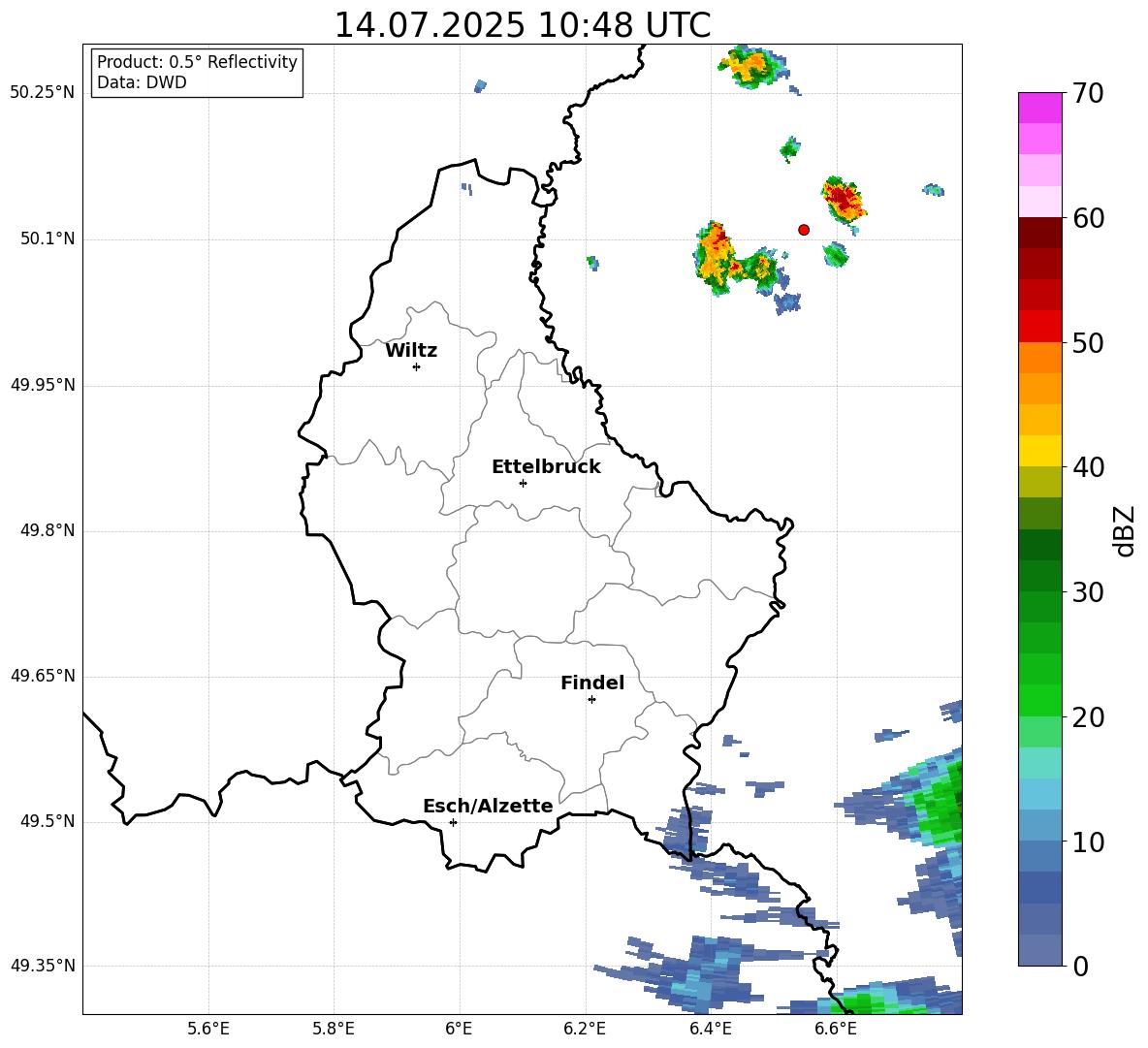Click the Data: DWD text
The image size is (1148, 1048).
tap(142, 82)
